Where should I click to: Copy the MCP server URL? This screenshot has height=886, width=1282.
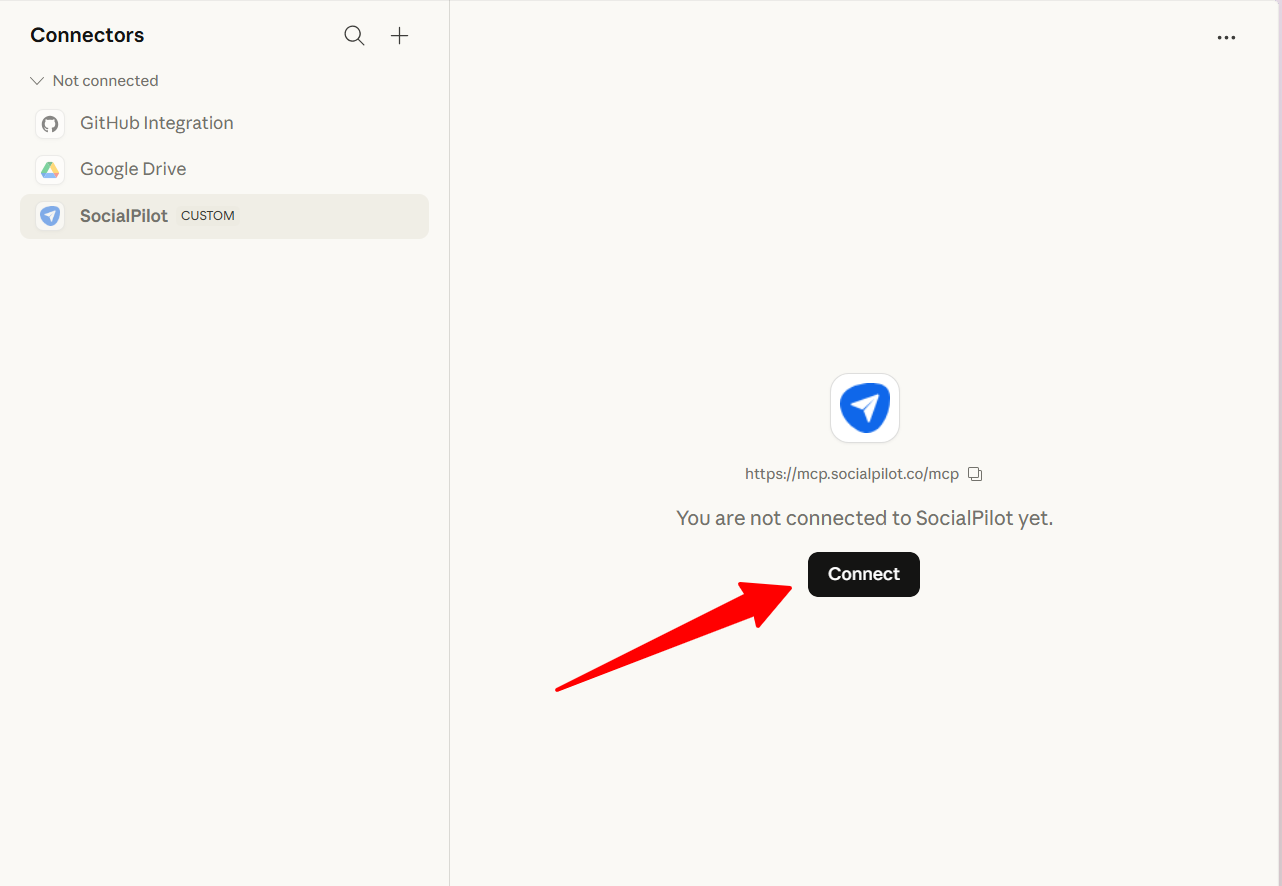point(976,474)
